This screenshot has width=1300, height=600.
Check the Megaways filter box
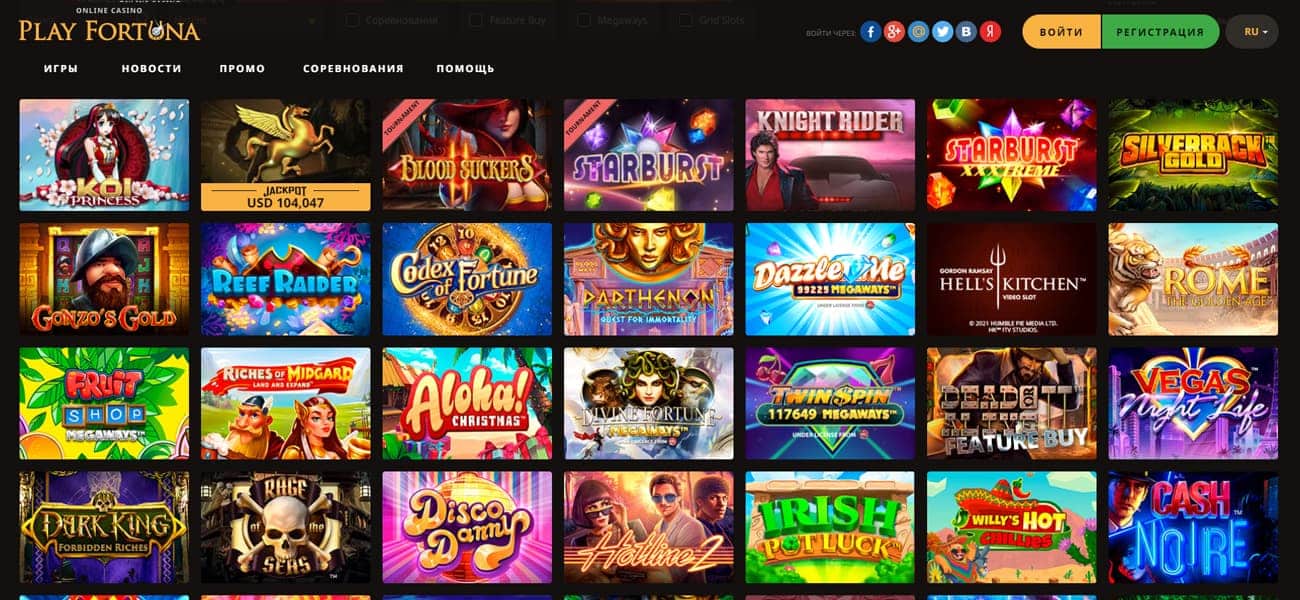click(x=582, y=19)
